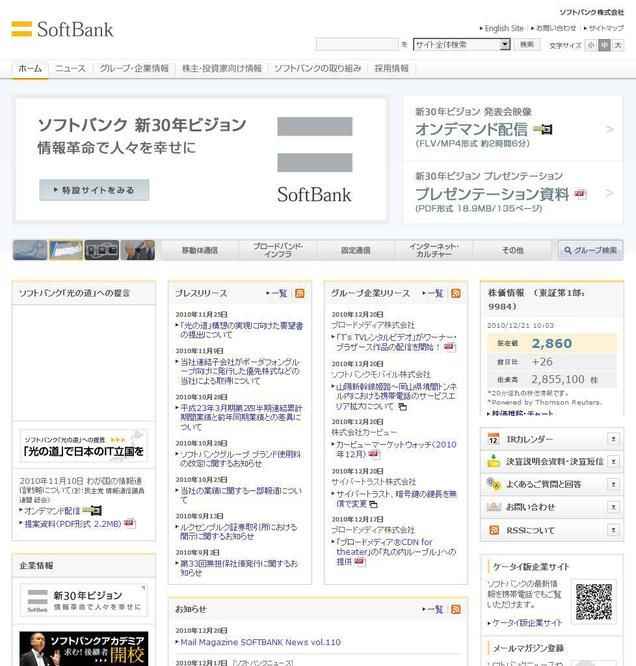Select the highlighted second banner thumbnail
The image size is (636, 666).
coord(66,250)
